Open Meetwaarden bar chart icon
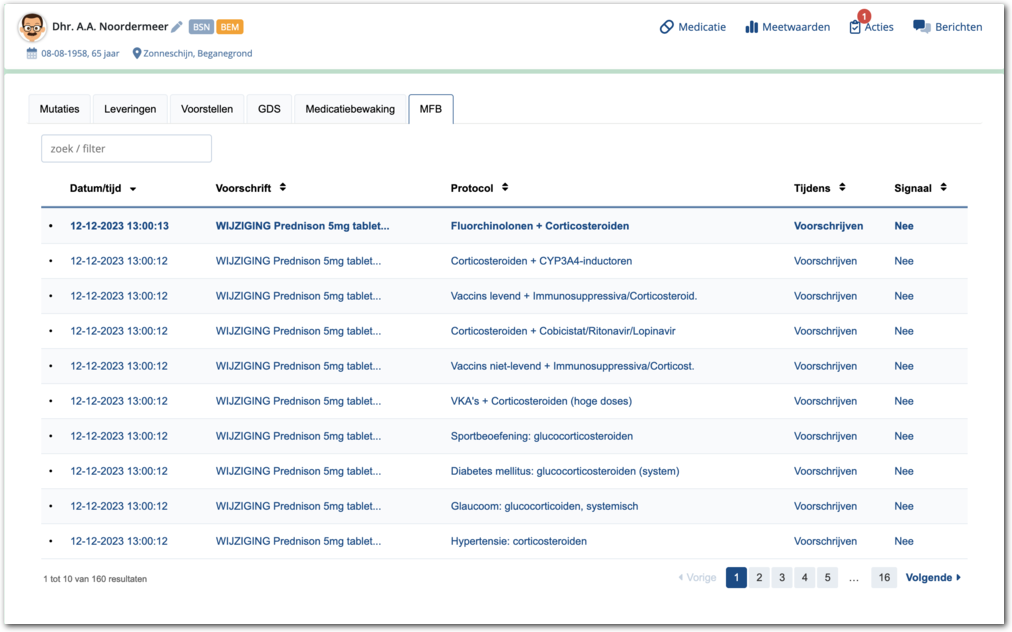Viewport: 1012px width, 632px height. click(751, 27)
